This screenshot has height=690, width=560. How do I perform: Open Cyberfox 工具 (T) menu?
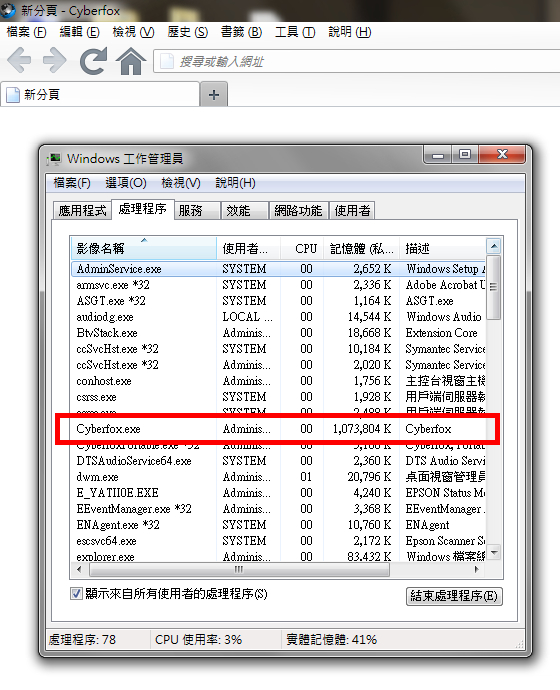295,32
